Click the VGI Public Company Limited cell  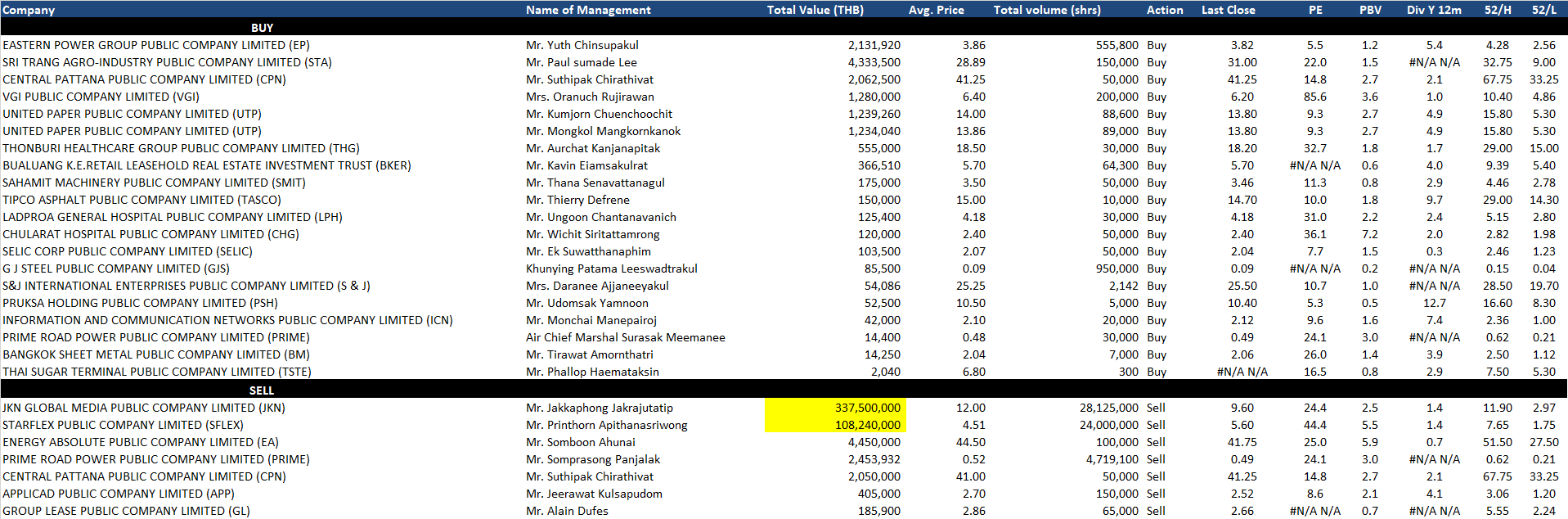pyautogui.click(x=101, y=97)
